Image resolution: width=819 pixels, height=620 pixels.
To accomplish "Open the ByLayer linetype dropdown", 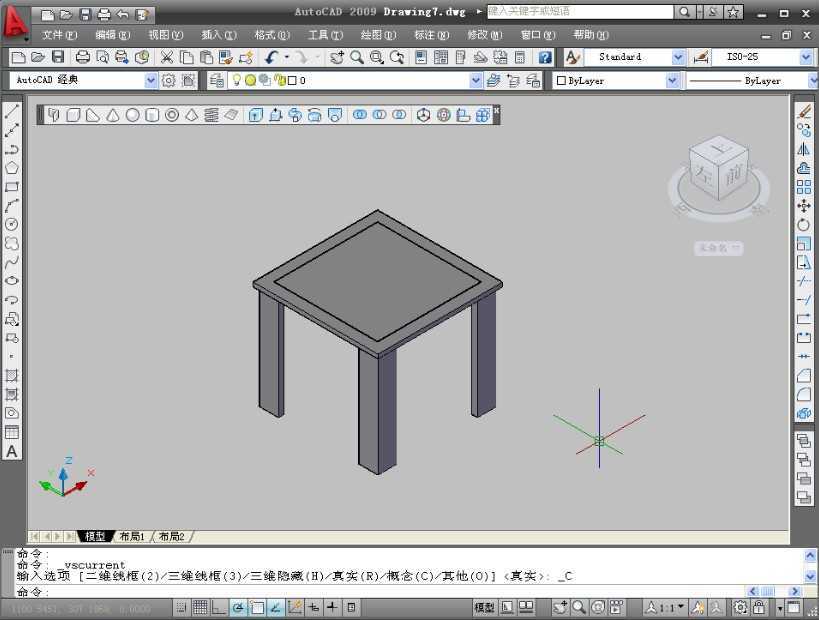I will click(x=814, y=80).
